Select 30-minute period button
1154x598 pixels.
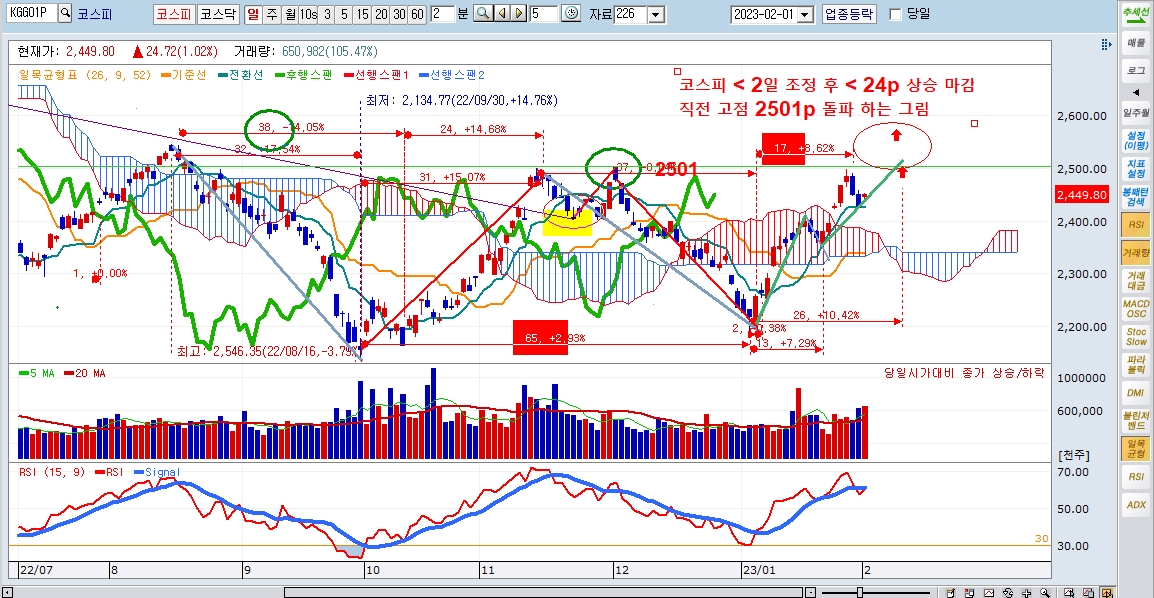pos(399,14)
